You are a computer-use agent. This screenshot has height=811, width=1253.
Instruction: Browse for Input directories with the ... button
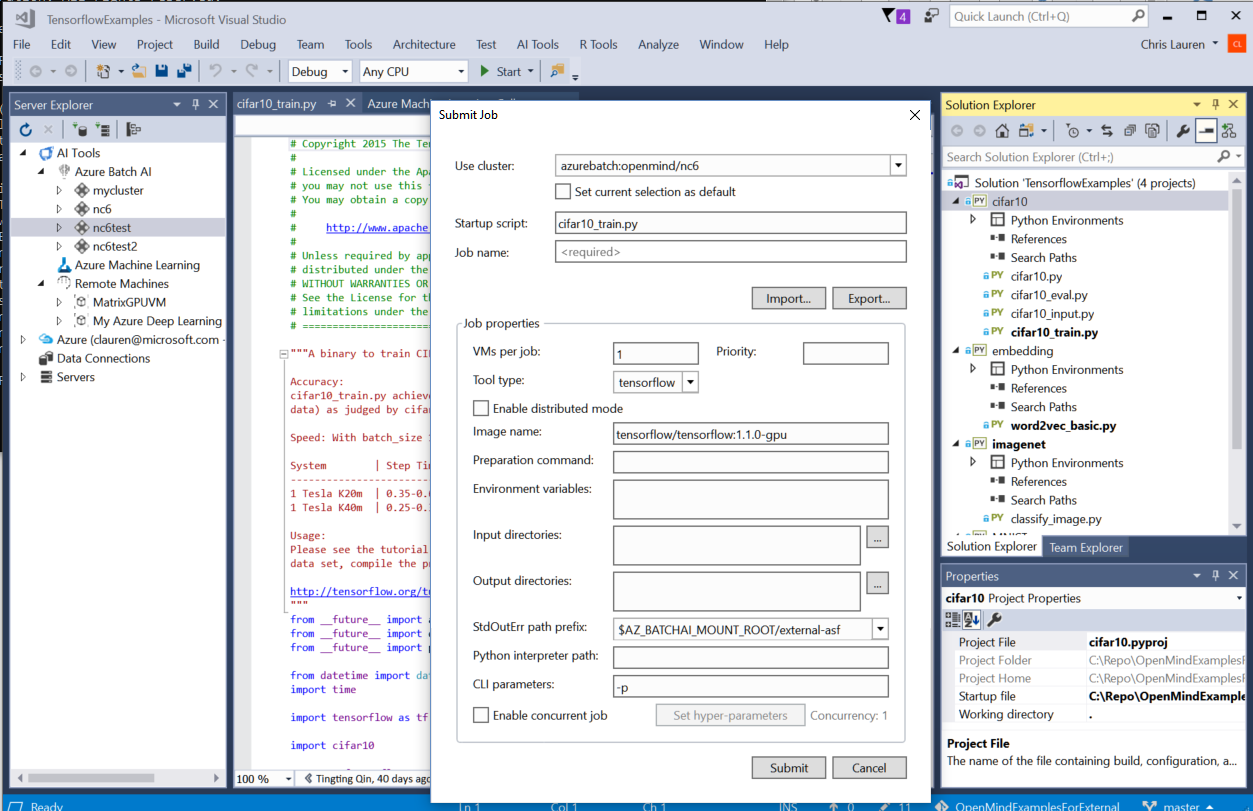point(877,536)
